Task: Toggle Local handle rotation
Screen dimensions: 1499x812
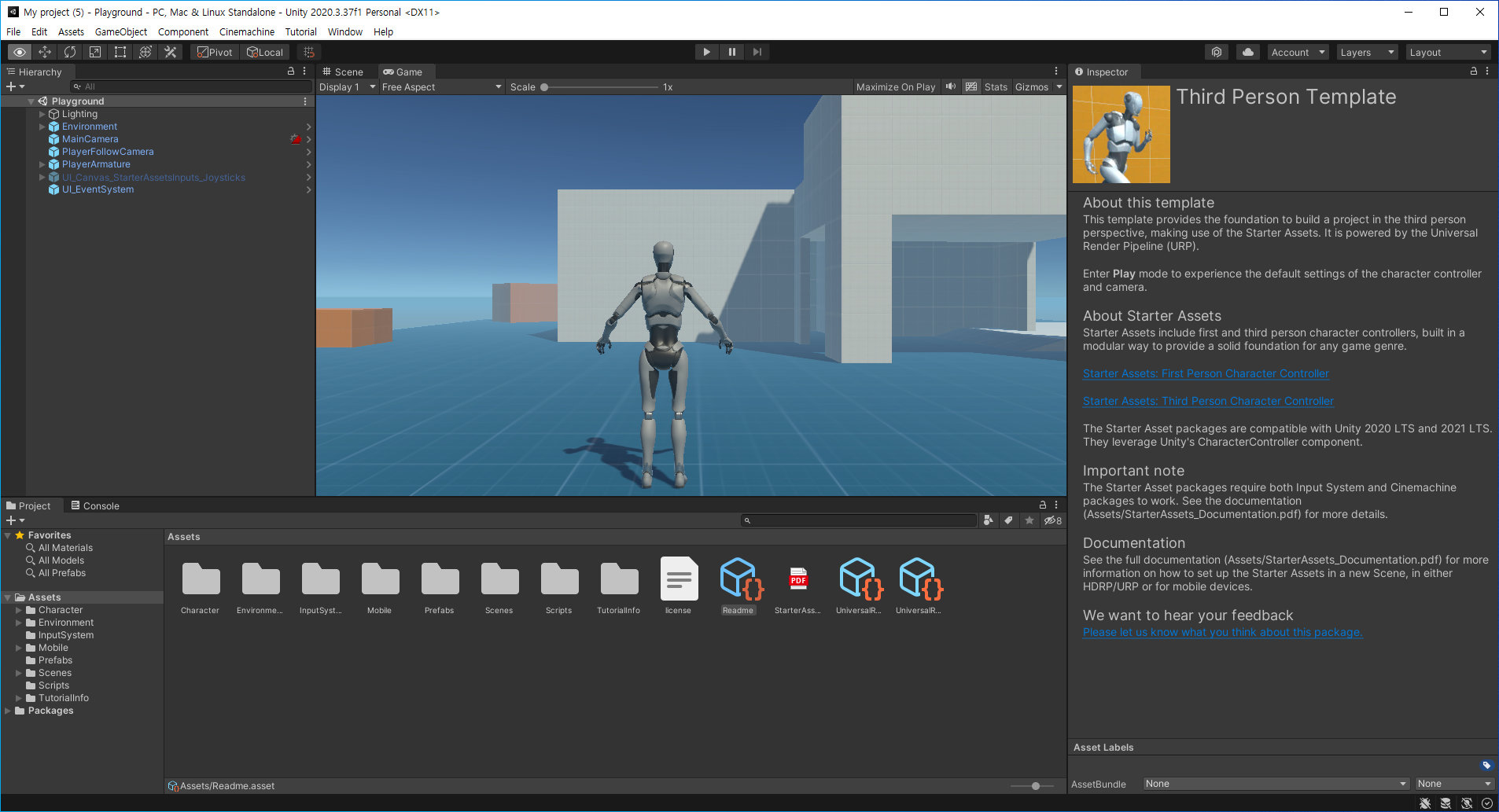Action: point(265,52)
